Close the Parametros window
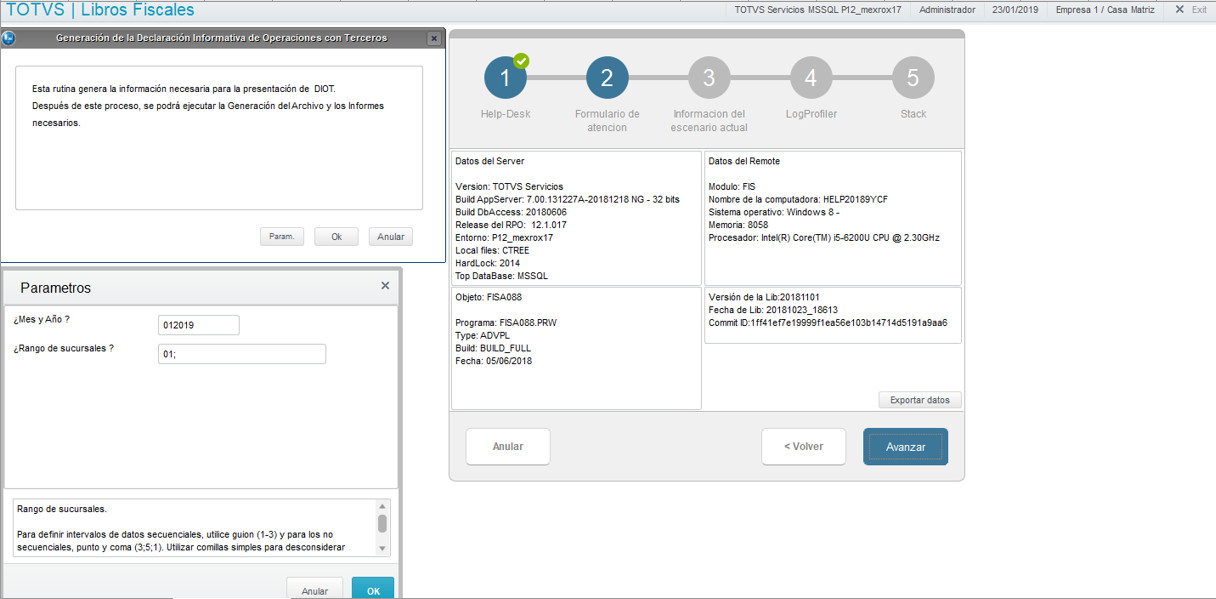Image resolution: width=1216 pixels, height=599 pixels. [385, 286]
